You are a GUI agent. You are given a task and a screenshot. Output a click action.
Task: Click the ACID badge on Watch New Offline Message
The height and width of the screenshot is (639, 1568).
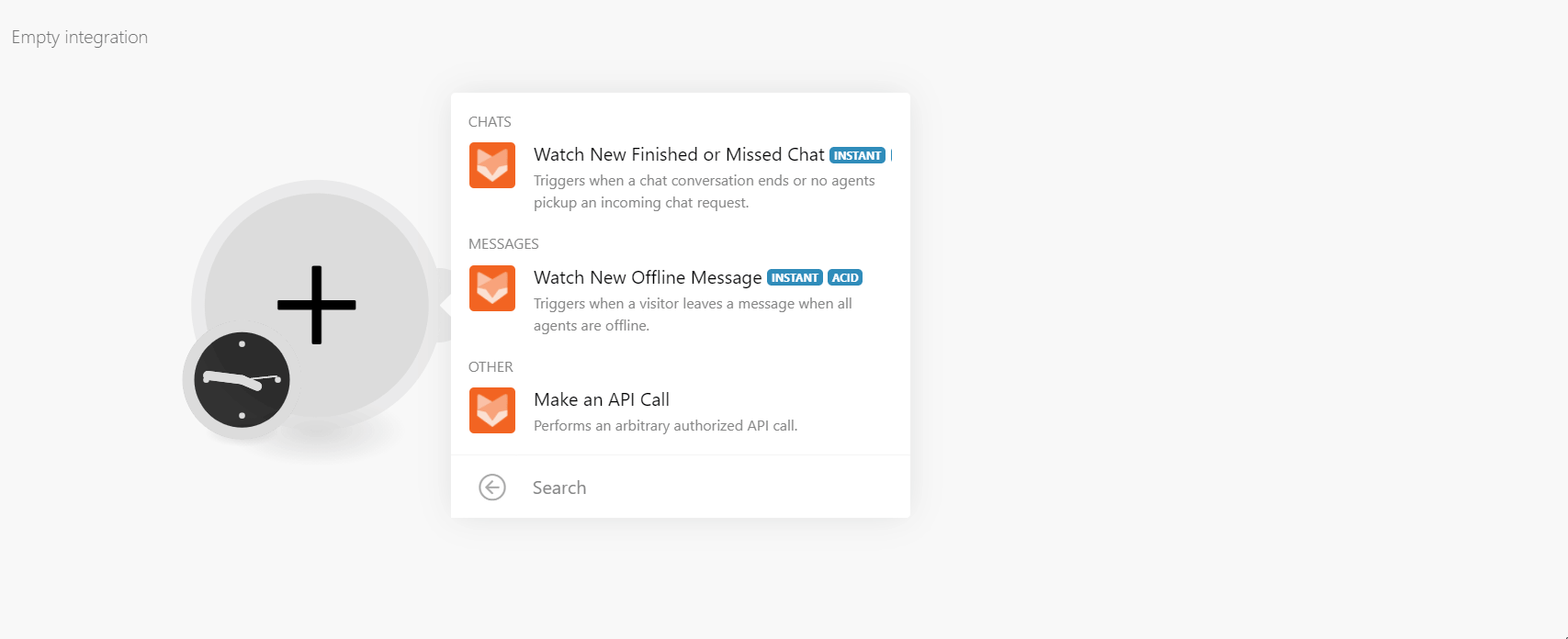click(x=845, y=277)
